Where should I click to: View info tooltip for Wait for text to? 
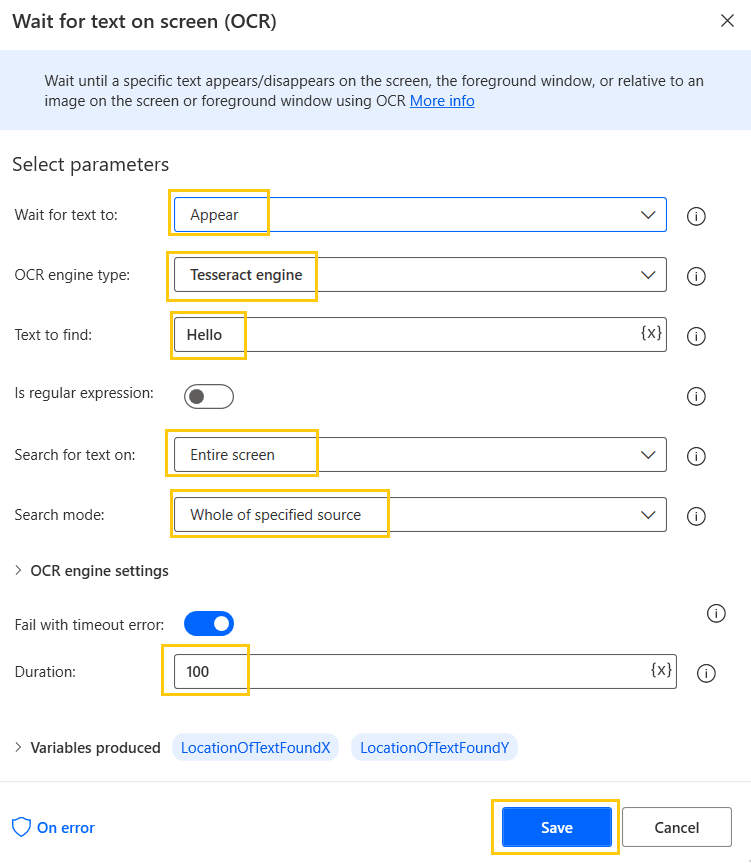(x=696, y=215)
